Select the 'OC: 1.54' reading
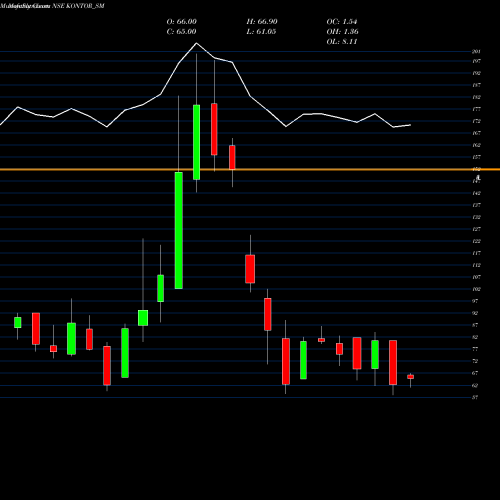This screenshot has width=500, height=500. [342, 21]
